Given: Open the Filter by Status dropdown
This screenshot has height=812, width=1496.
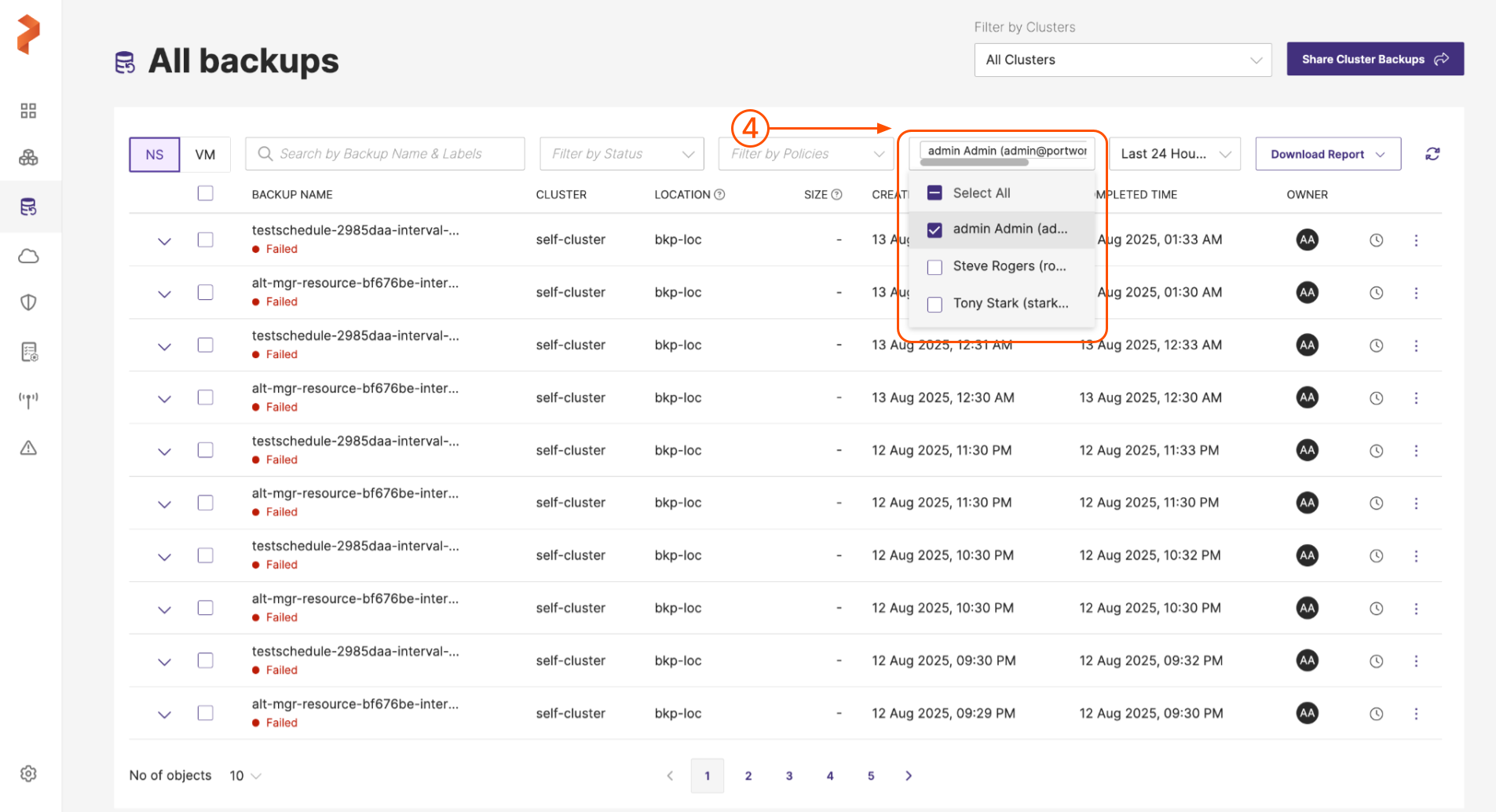Looking at the screenshot, I should tap(621, 154).
